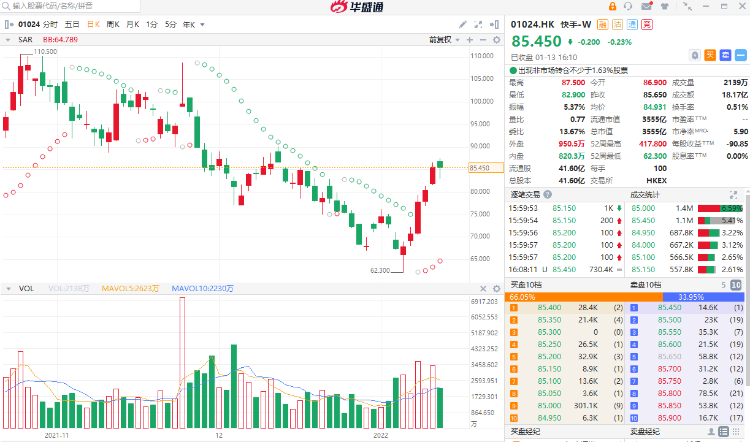Viewport: 750px width, 442px height.
Task: Click bid level 9 price 85.000
Action: [x=549, y=406]
